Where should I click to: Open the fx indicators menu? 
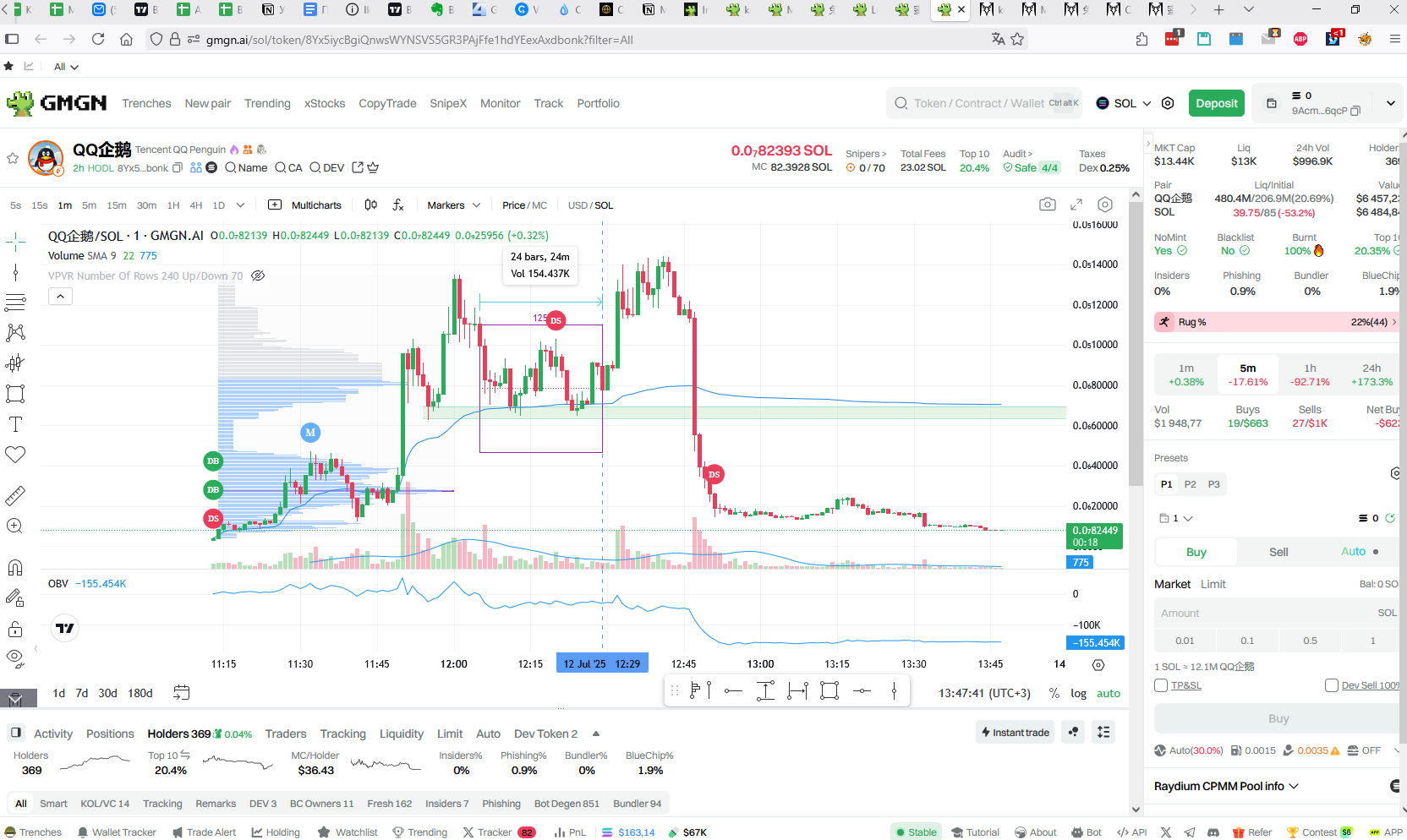398,205
